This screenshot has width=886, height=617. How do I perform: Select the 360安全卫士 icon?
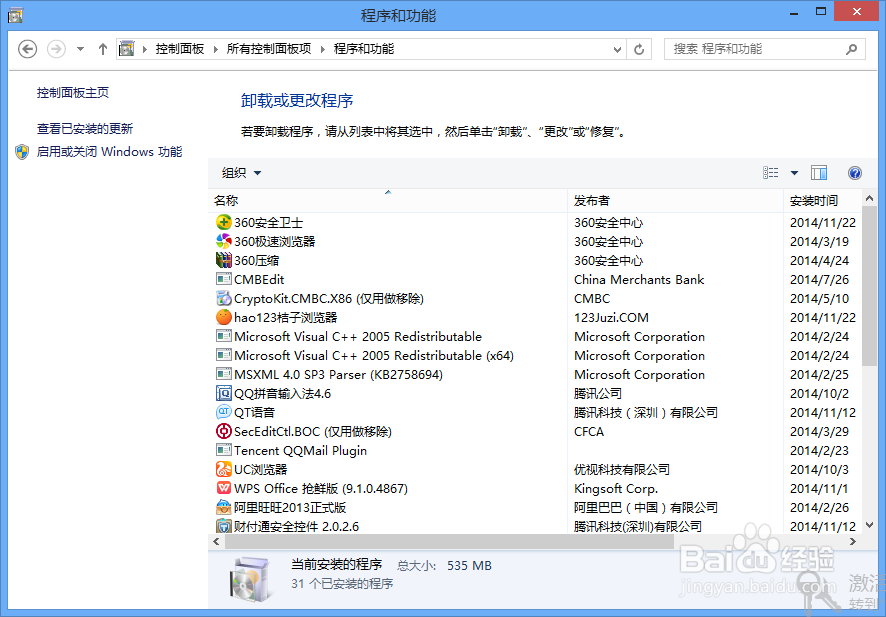(224, 222)
